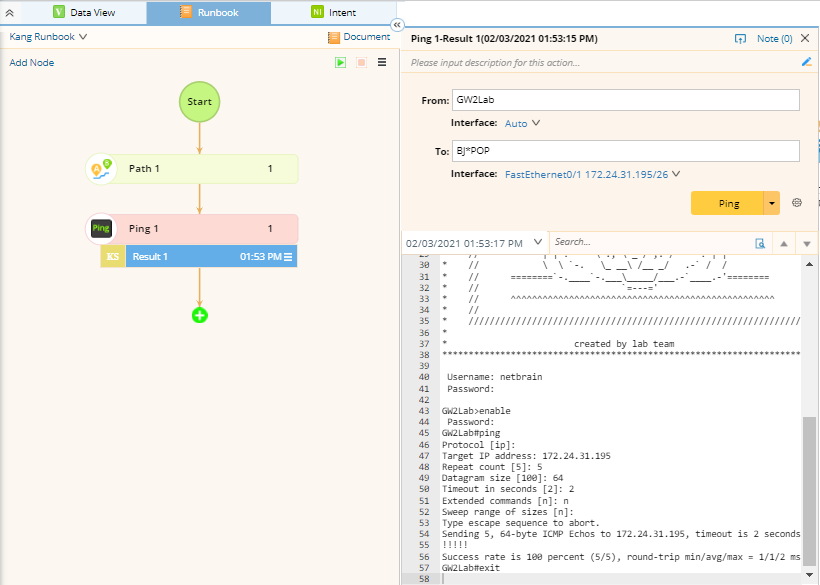Click the From device input field
The height and width of the screenshot is (585, 820).
625,100
